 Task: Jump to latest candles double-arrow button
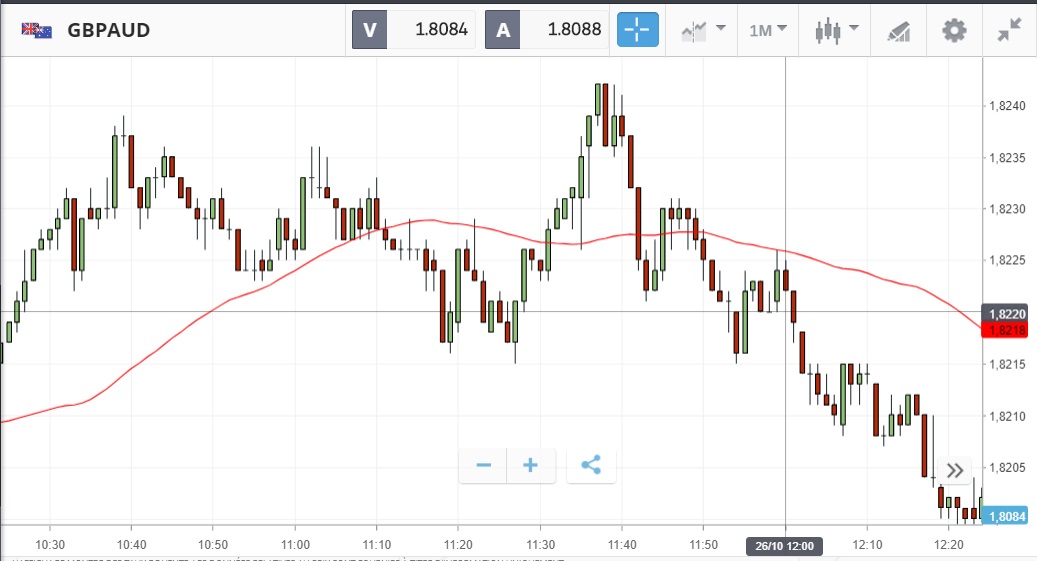(955, 470)
